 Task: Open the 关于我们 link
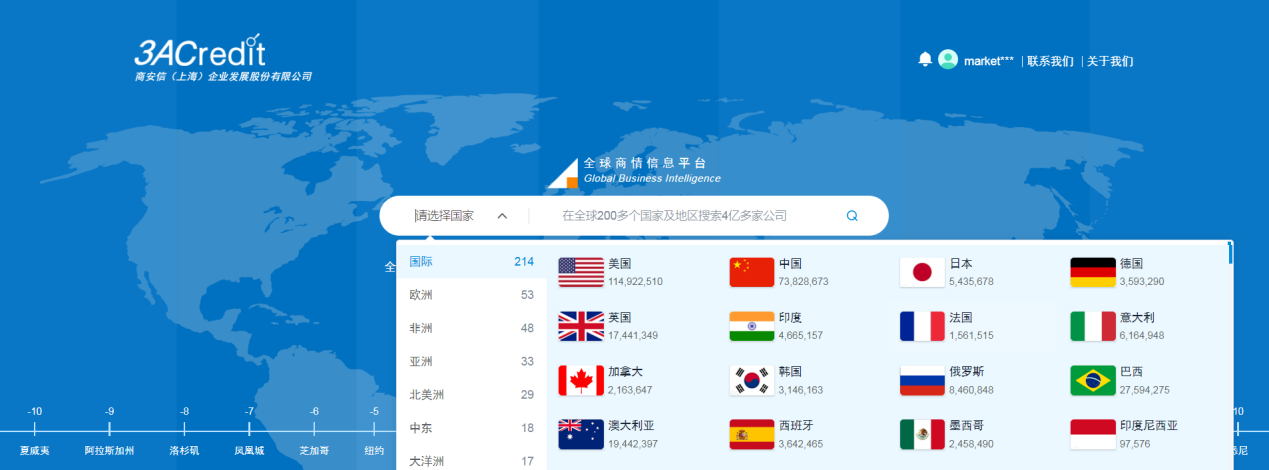(1110, 61)
